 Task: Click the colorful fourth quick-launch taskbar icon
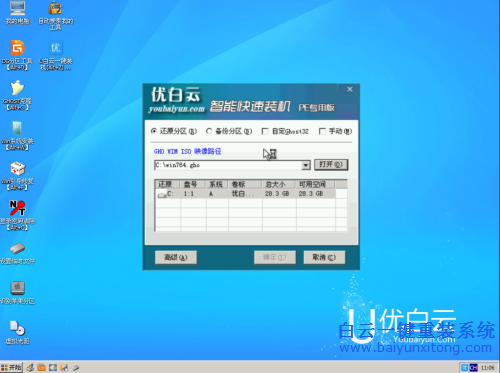64,368
